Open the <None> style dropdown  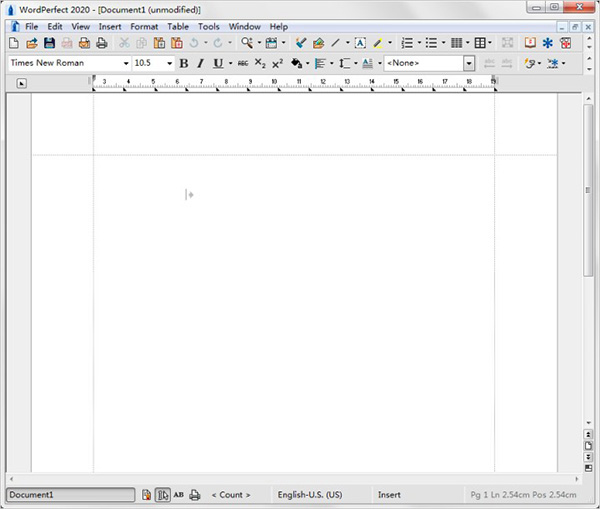coord(469,63)
